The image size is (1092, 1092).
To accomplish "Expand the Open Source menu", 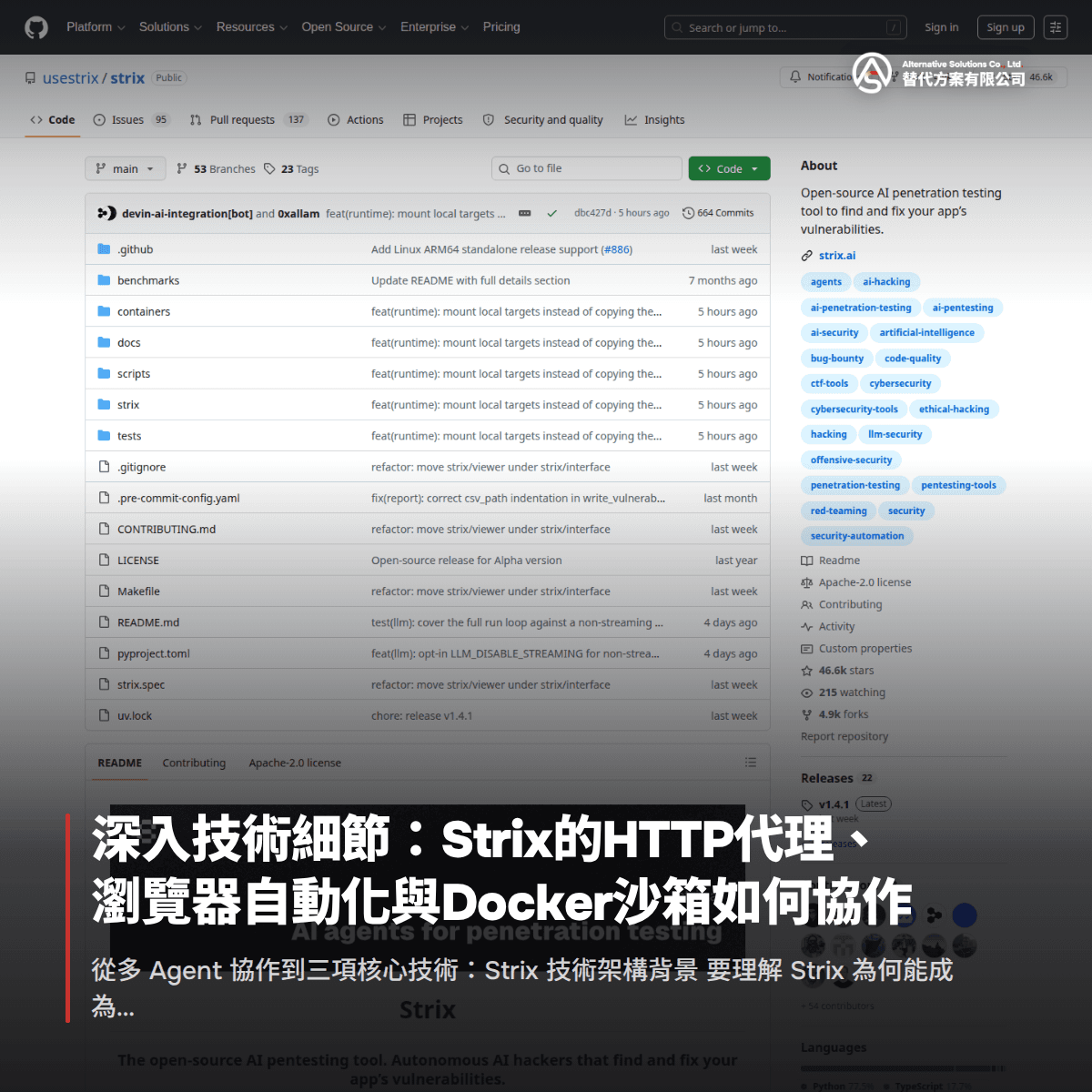I will [343, 27].
